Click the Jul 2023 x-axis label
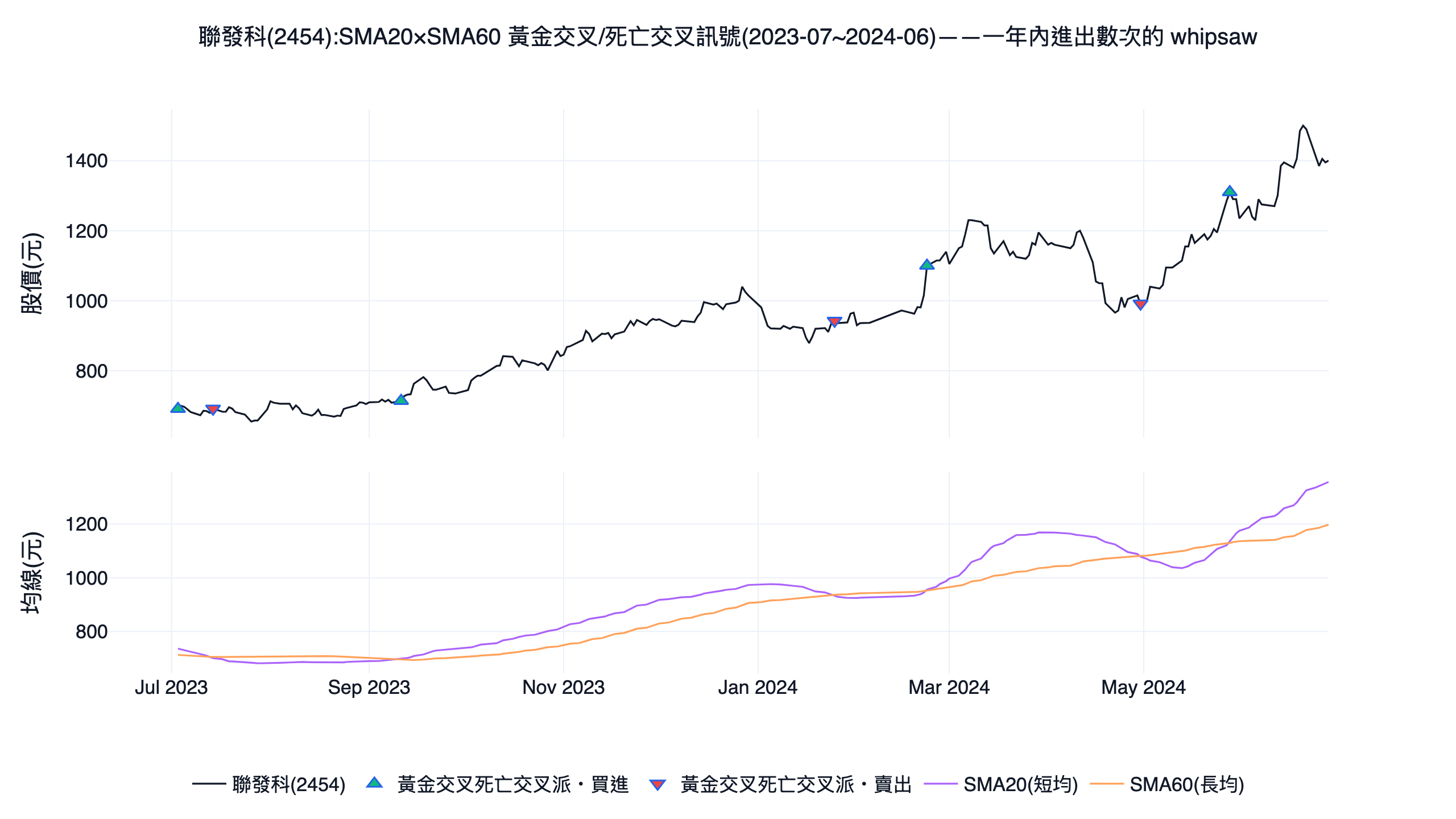 coord(171,688)
